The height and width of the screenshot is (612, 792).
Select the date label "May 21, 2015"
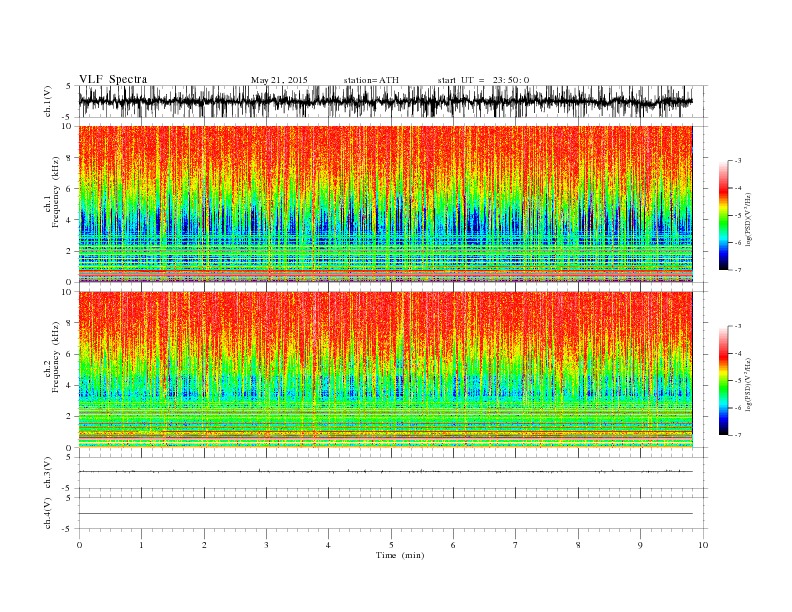(x=279, y=80)
